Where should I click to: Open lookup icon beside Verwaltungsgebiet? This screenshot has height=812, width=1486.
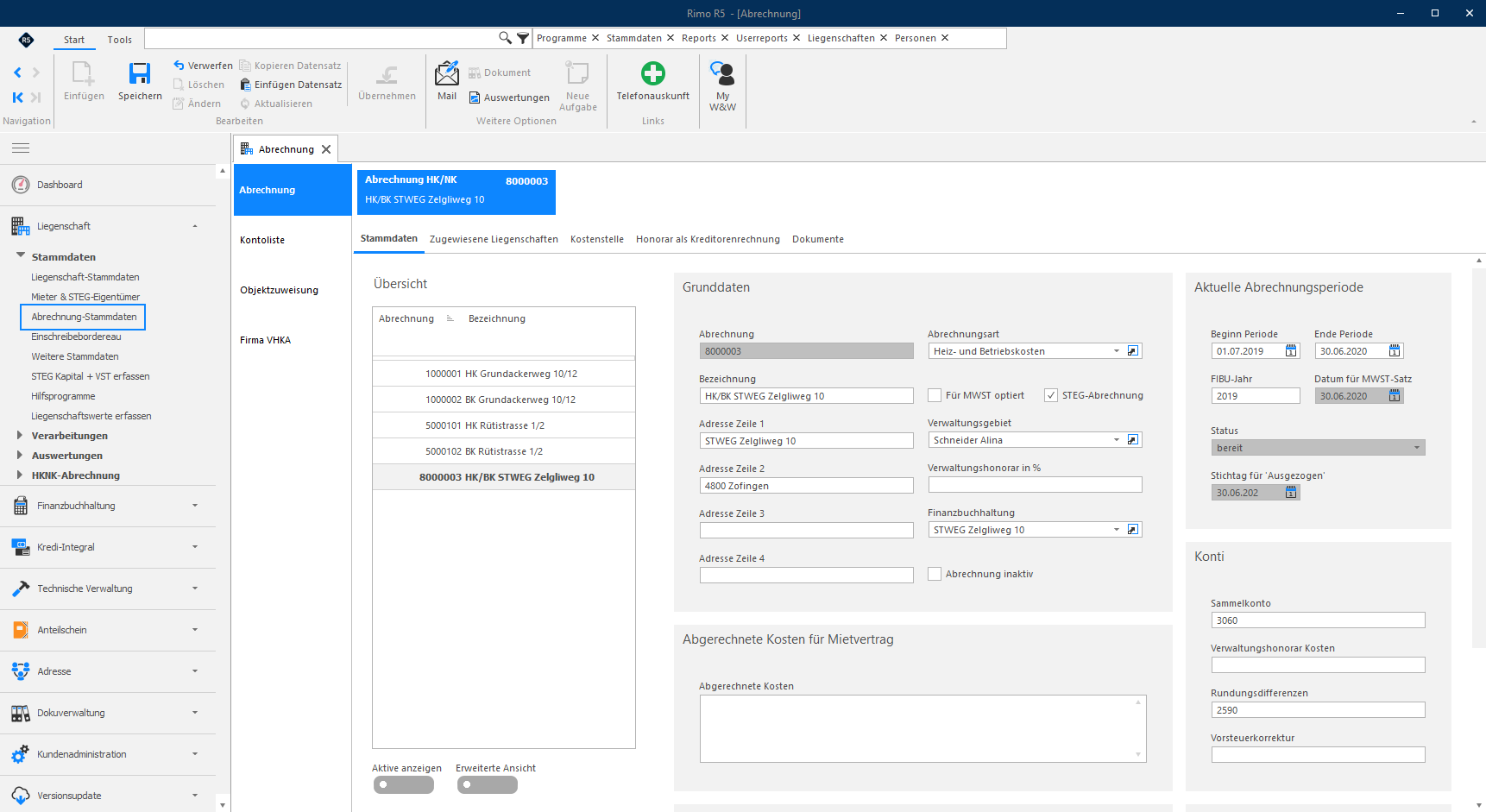pos(1133,440)
